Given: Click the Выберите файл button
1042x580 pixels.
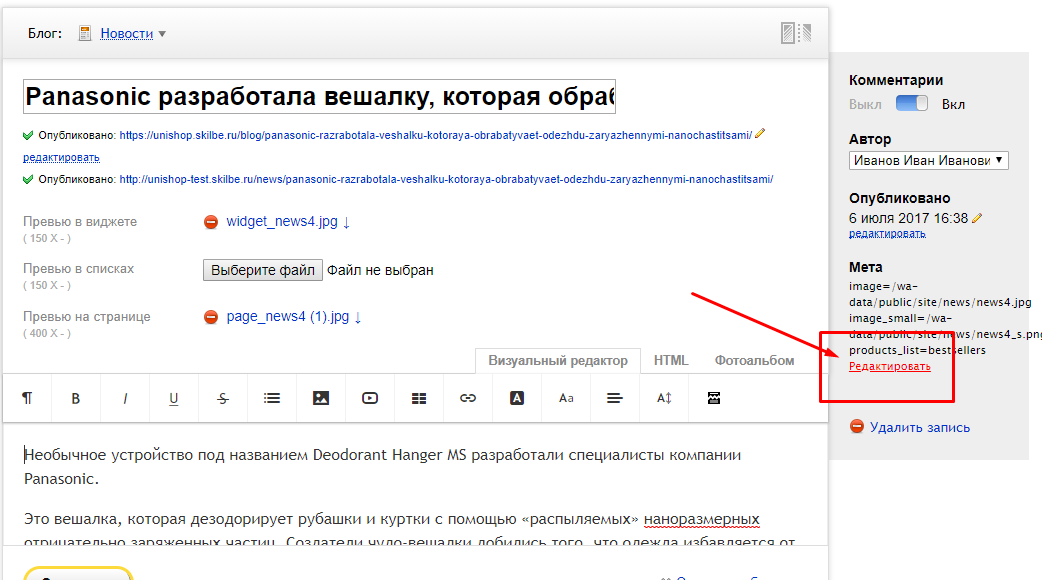Looking at the screenshot, I should pos(263,270).
